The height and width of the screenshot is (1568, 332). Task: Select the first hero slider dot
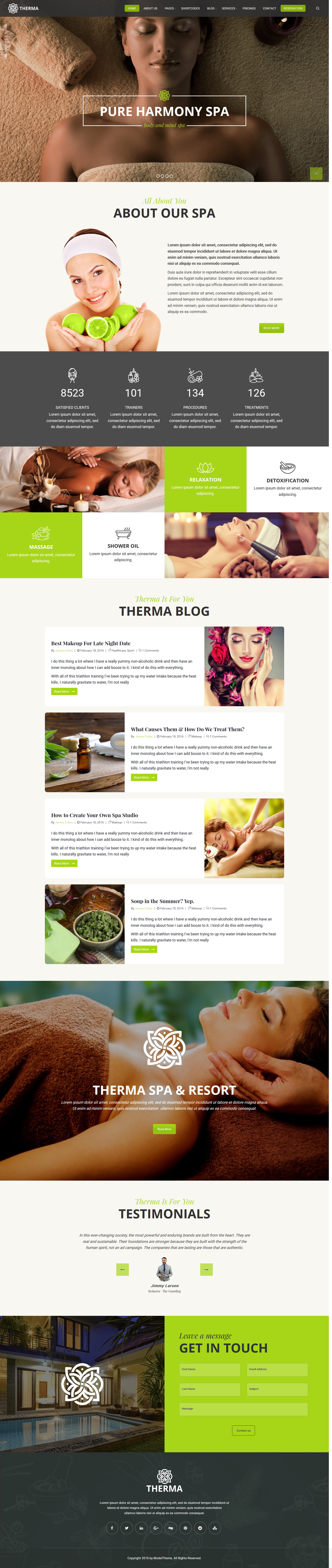pyautogui.click(x=158, y=176)
